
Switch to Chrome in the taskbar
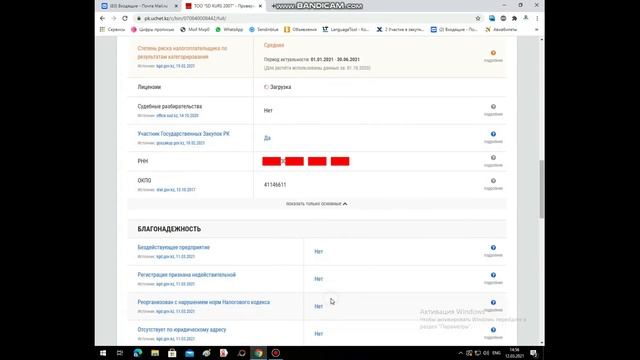[x=259, y=353]
